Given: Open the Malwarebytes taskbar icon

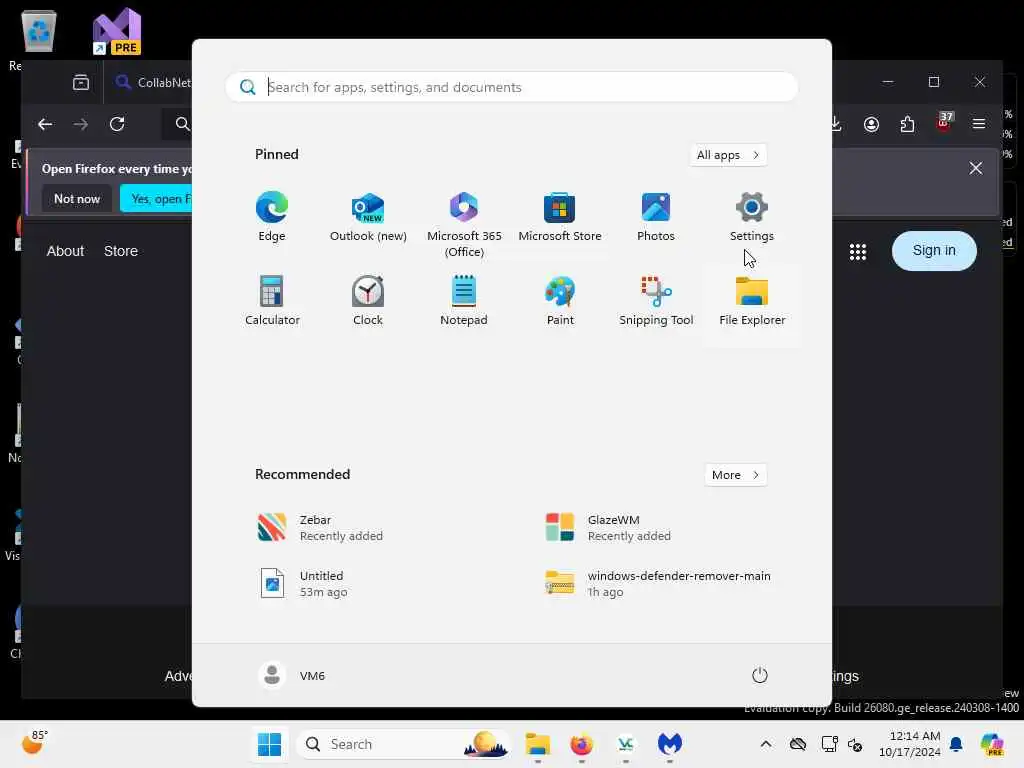Looking at the screenshot, I should pos(669,744).
